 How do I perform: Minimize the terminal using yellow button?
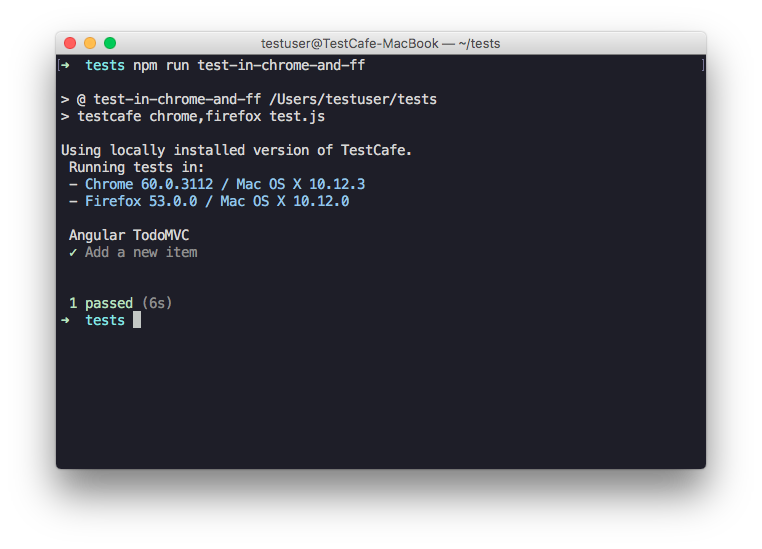(90, 43)
